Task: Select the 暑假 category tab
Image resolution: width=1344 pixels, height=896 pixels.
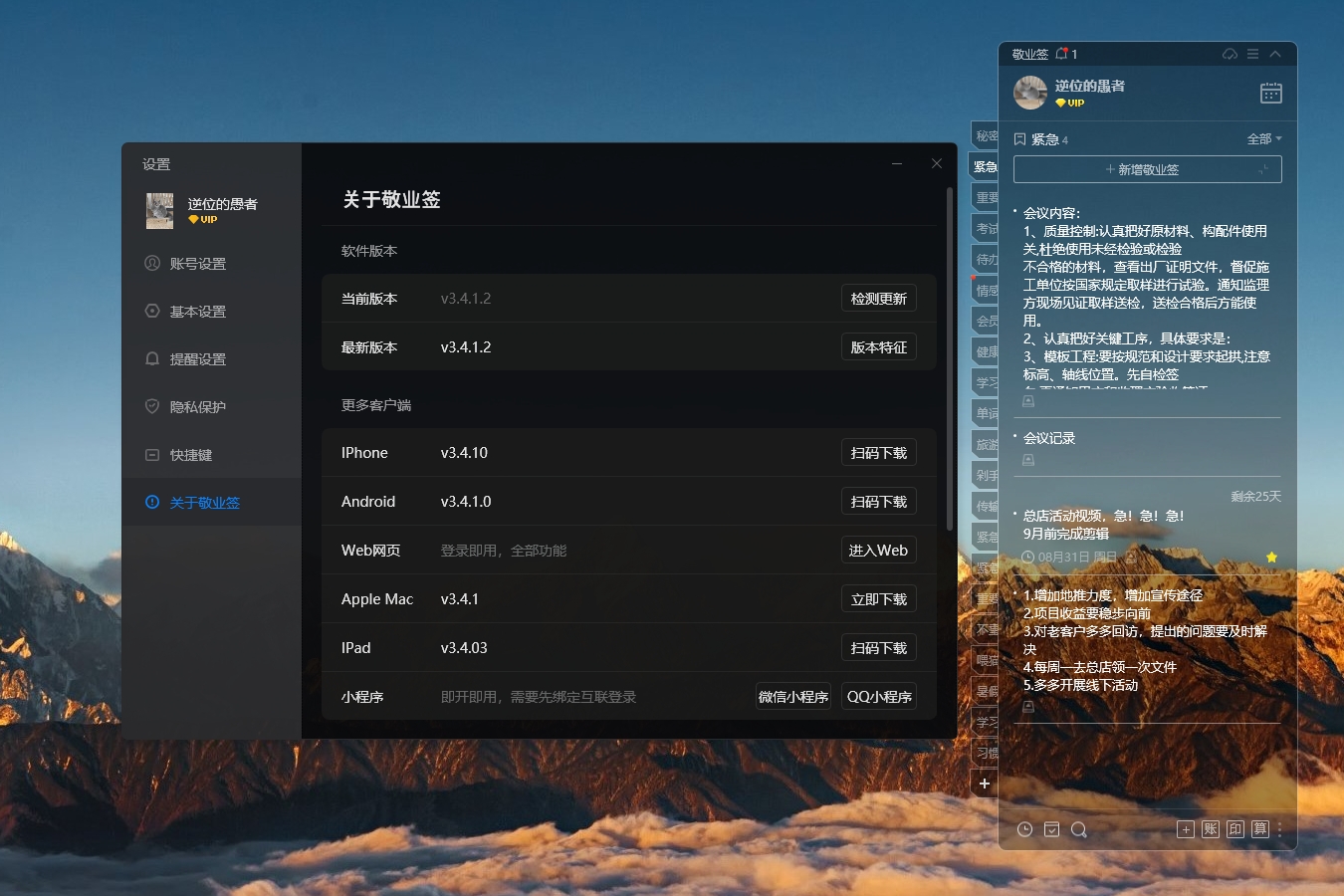Action: [986, 691]
